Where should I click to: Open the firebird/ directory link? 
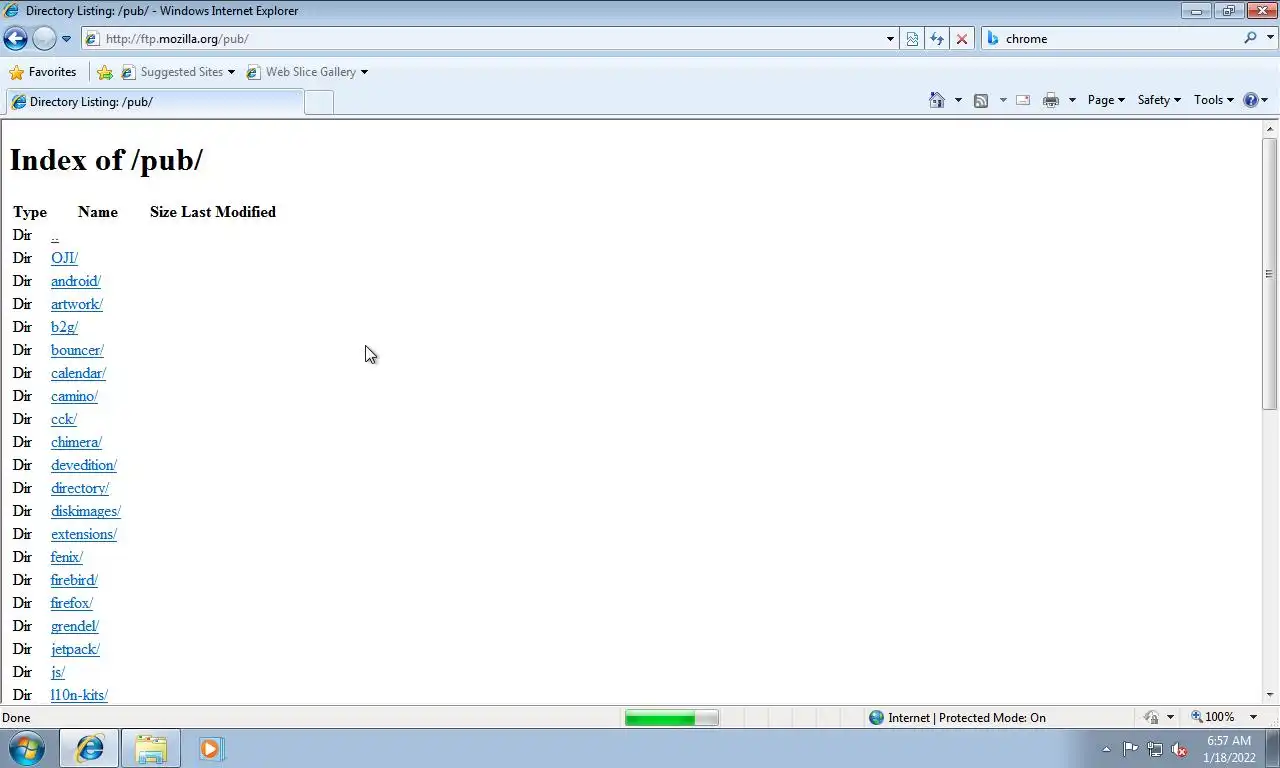pyautogui.click(x=74, y=580)
